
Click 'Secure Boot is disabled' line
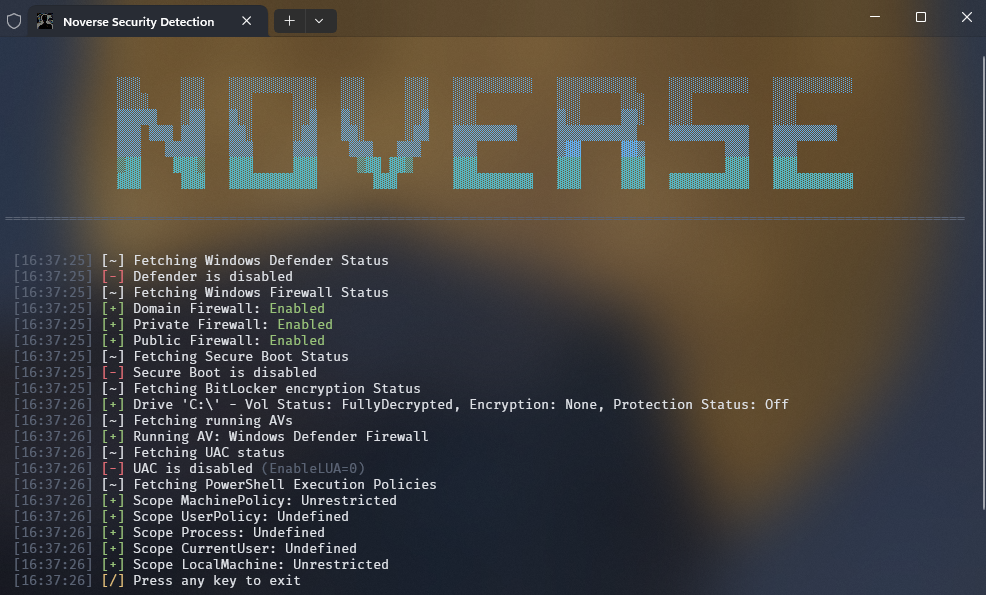165,373
